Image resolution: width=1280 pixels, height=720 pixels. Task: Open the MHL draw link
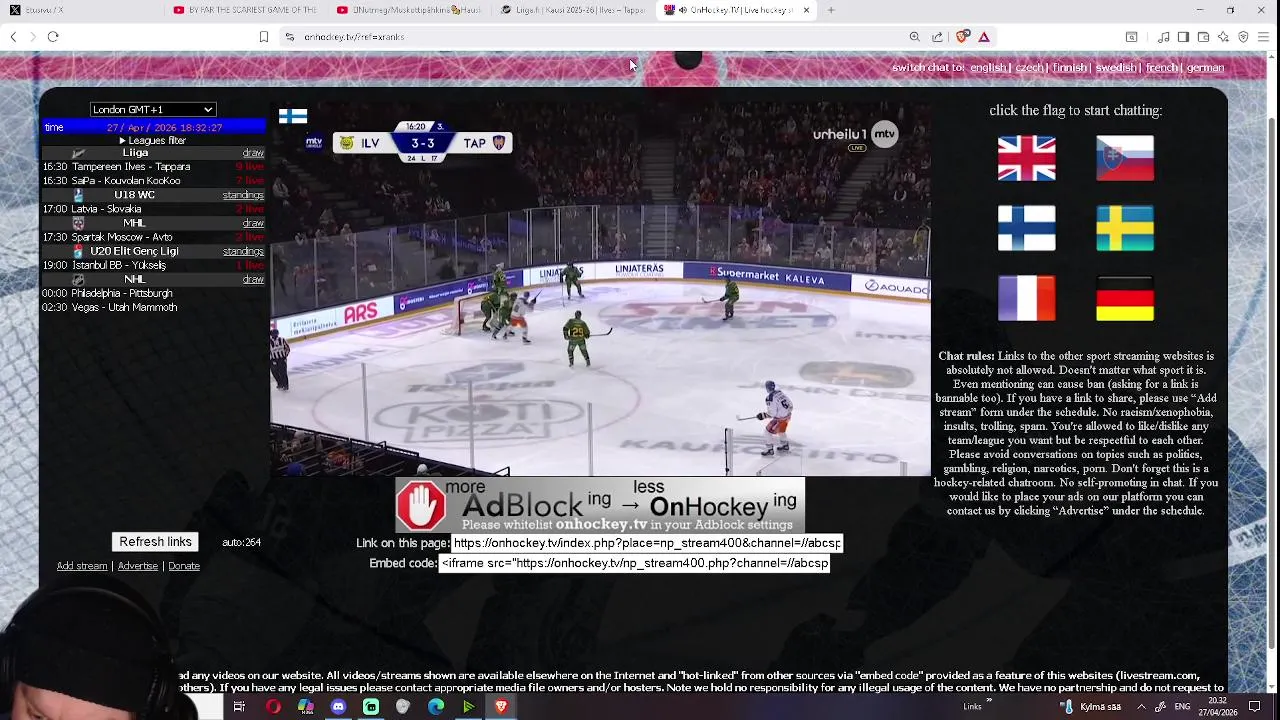pos(253,223)
